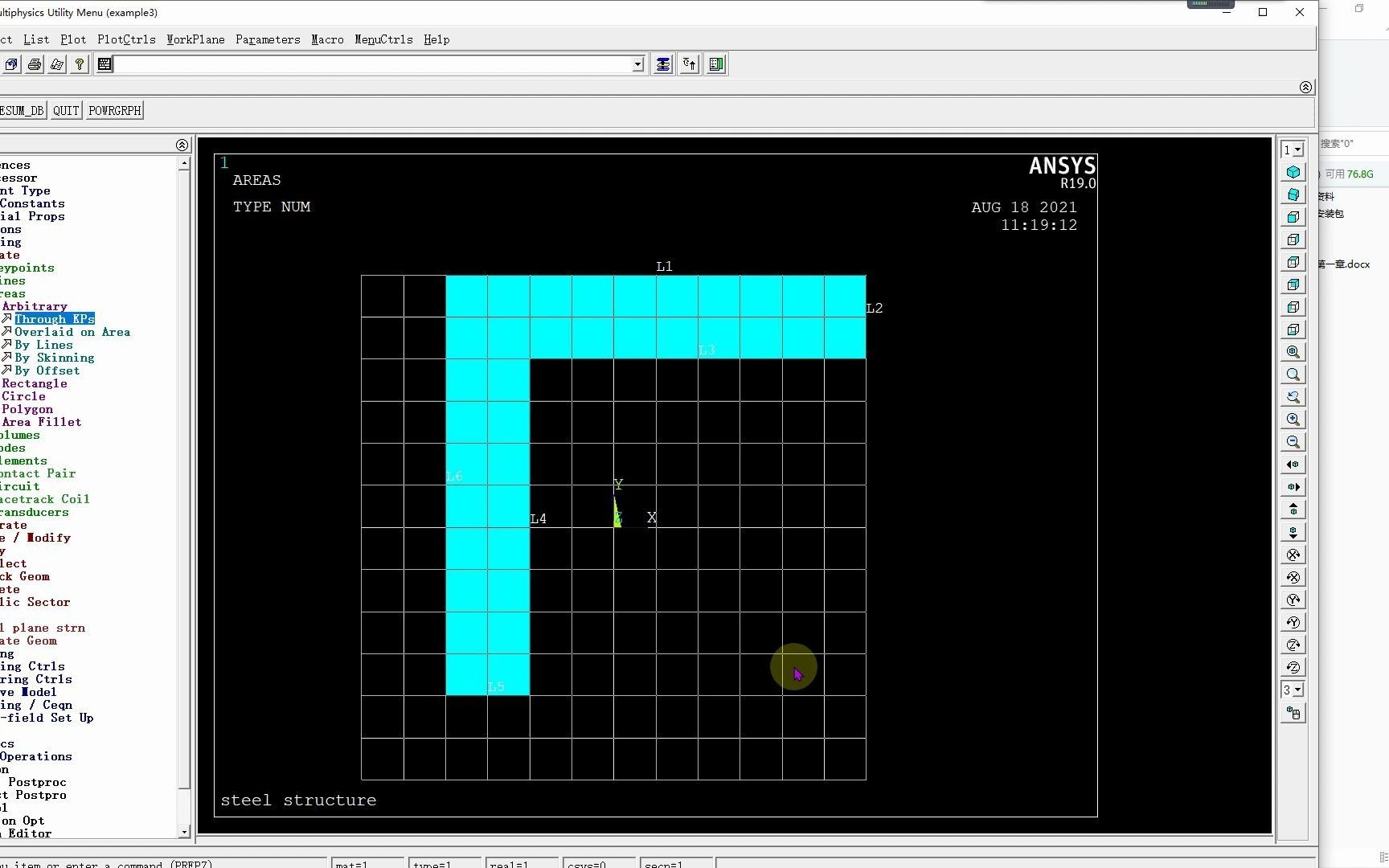Fit the model to the view
This screenshot has width=1389, height=868.
[1293, 352]
